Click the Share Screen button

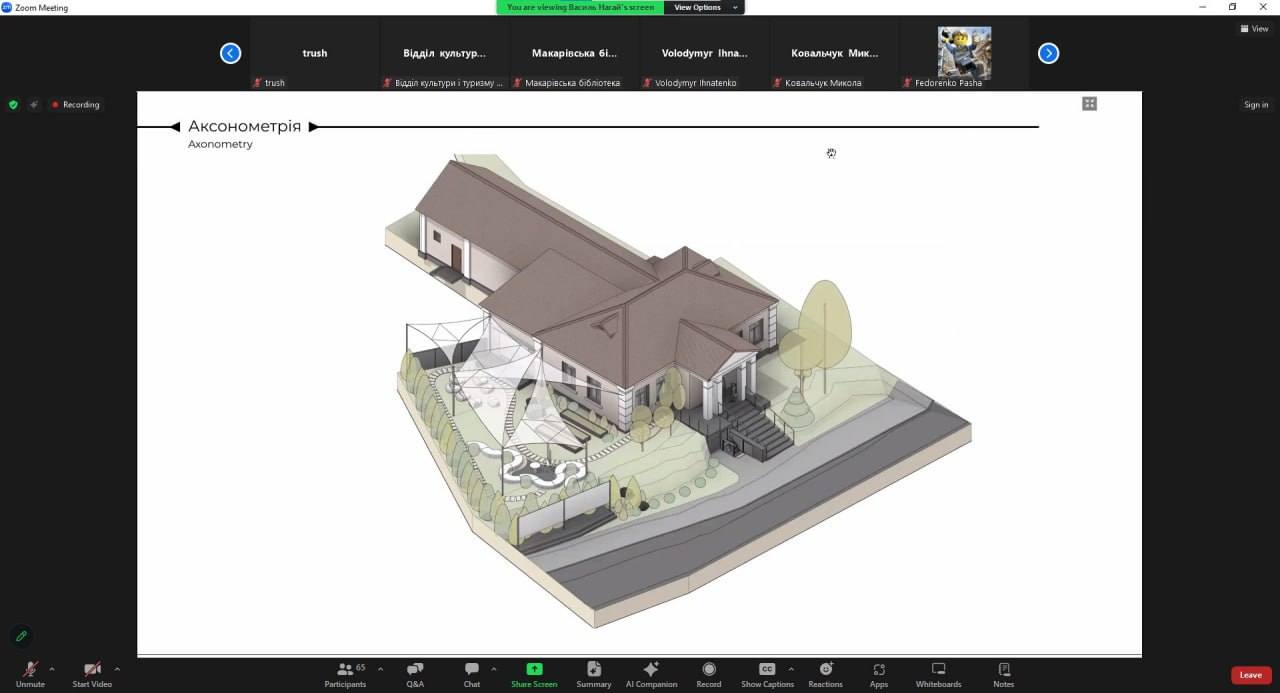click(534, 674)
